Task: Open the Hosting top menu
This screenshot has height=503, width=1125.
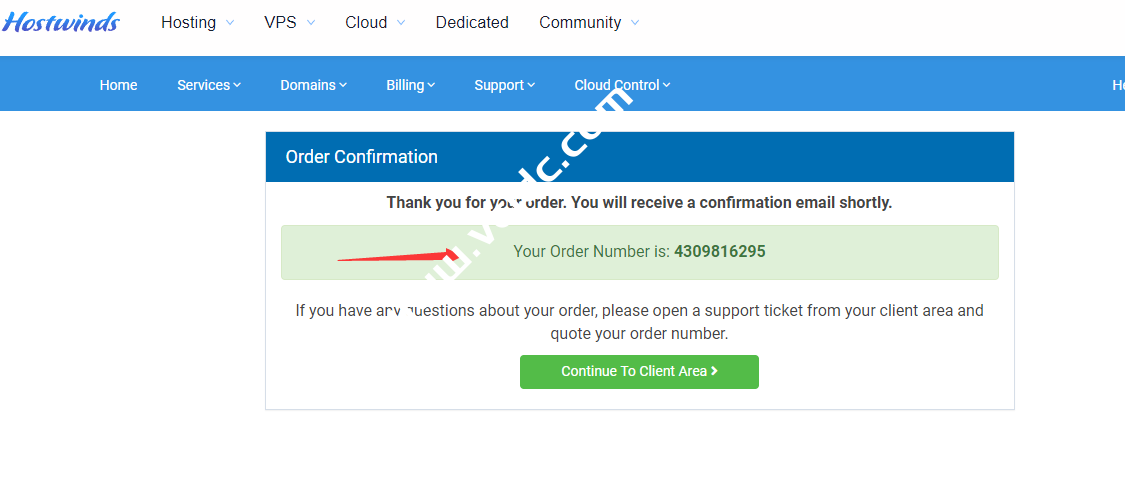Action: tap(188, 22)
